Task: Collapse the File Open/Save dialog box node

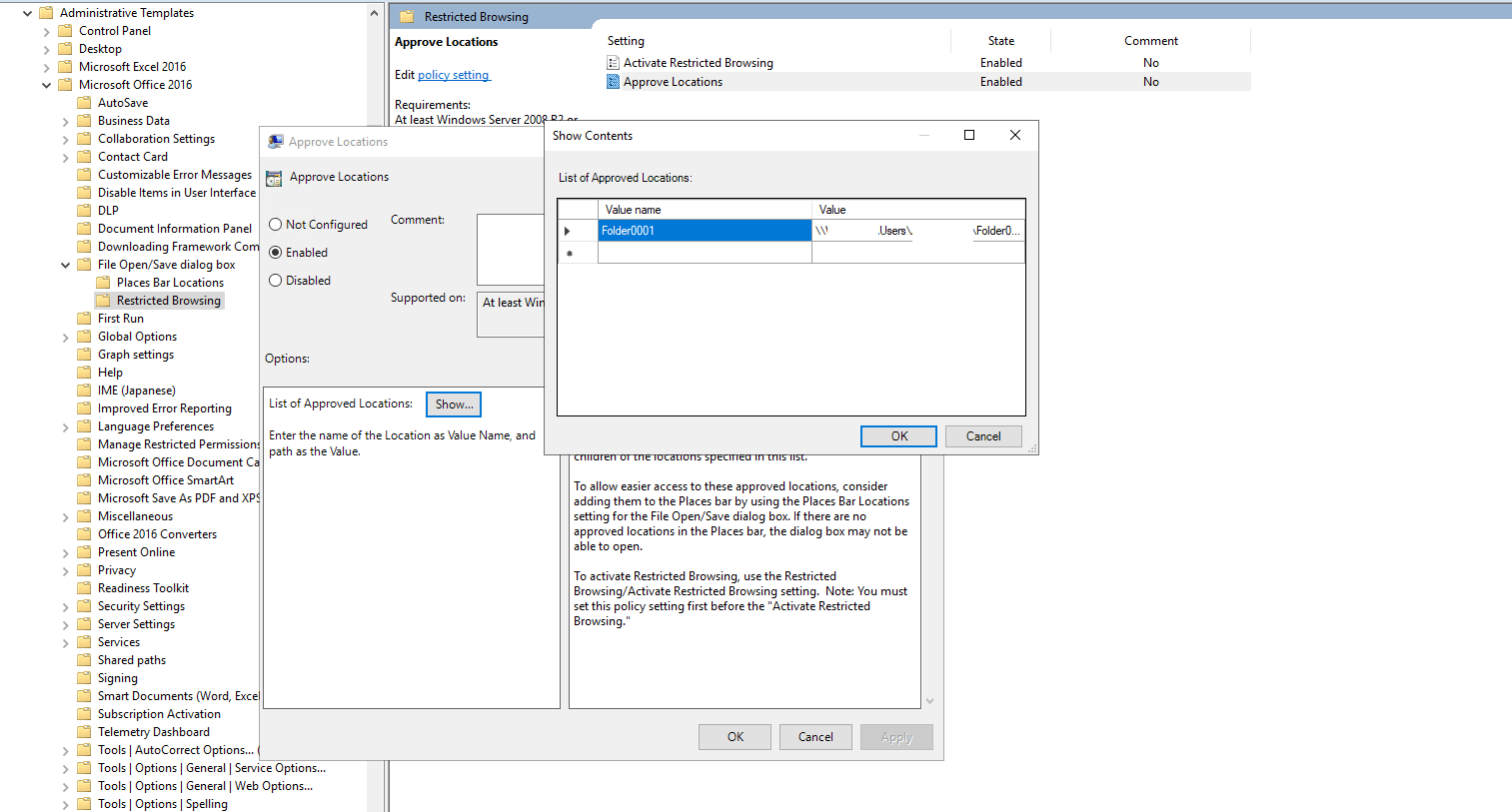Action: click(x=64, y=264)
